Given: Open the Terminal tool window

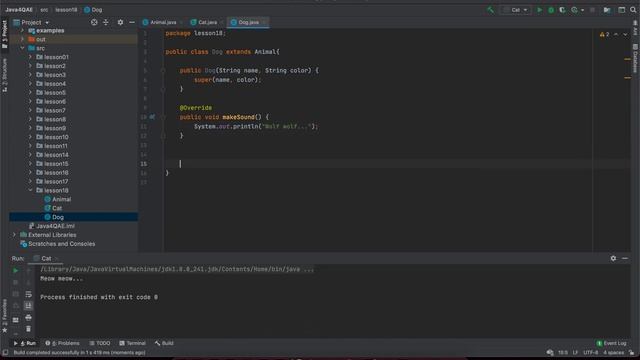Looking at the screenshot, I should (132, 343).
